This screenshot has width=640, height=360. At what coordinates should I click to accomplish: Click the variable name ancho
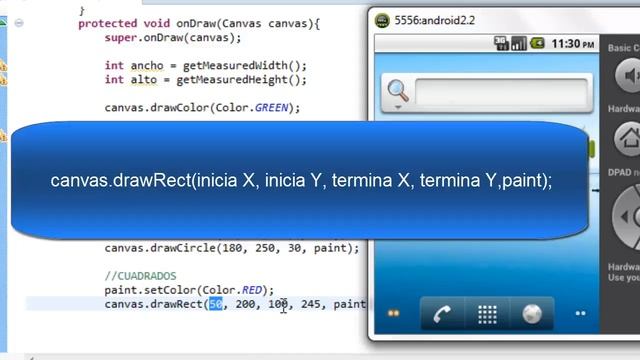click(147, 66)
